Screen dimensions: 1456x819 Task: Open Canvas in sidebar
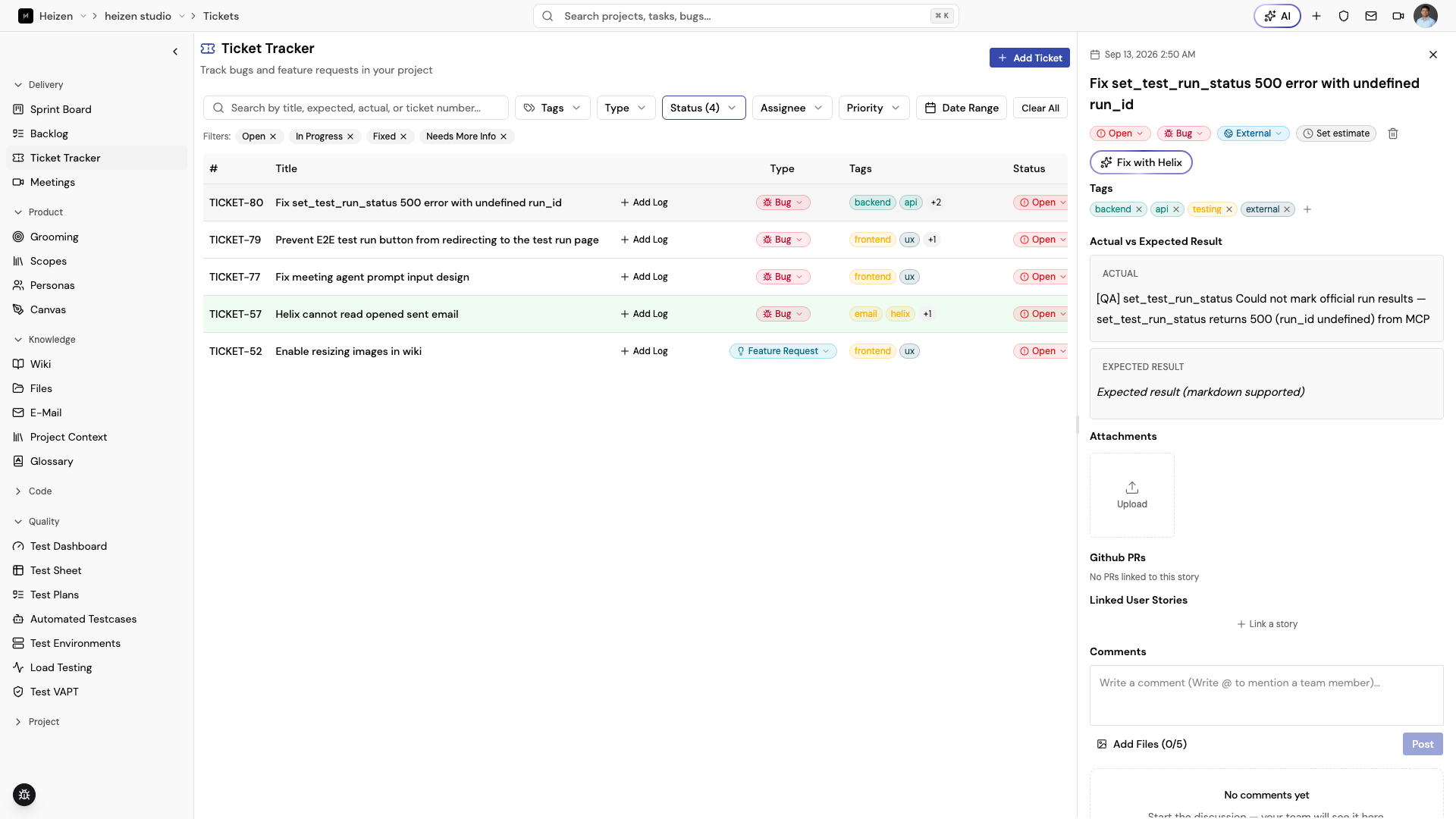[97, 309]
